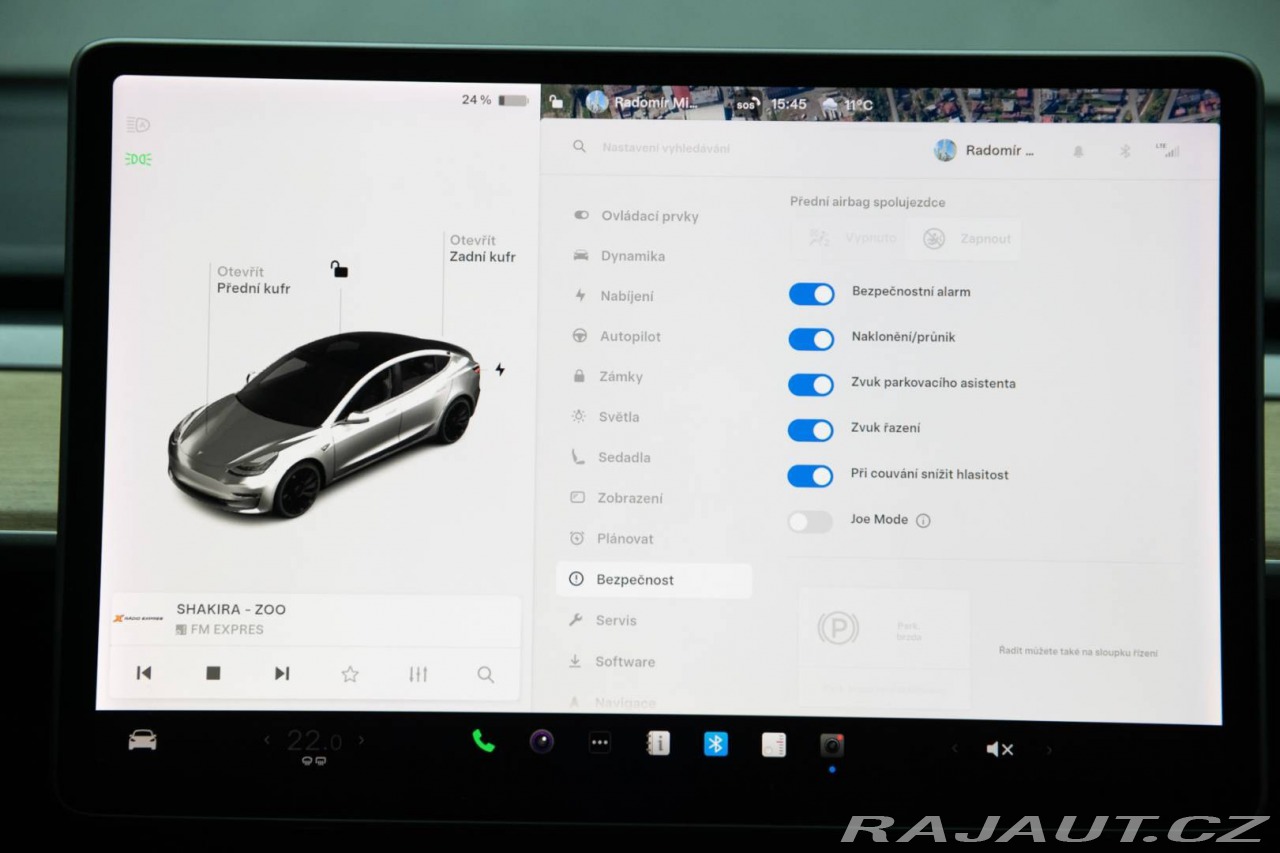1280x853 pixels.
Task: Decrease volume with left chevron
Action: (954, 748)
